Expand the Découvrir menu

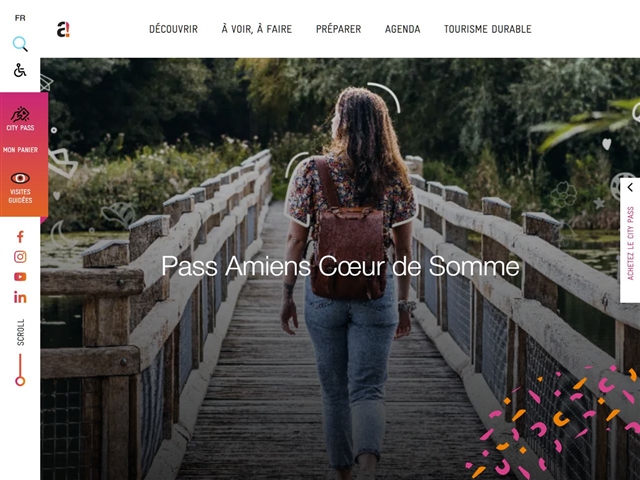point(173,29)
